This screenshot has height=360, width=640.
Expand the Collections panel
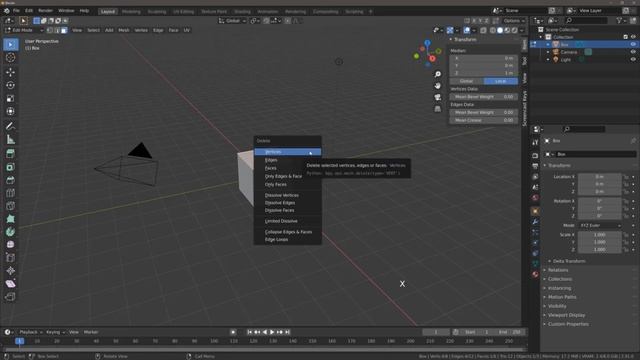coord(559,279)
